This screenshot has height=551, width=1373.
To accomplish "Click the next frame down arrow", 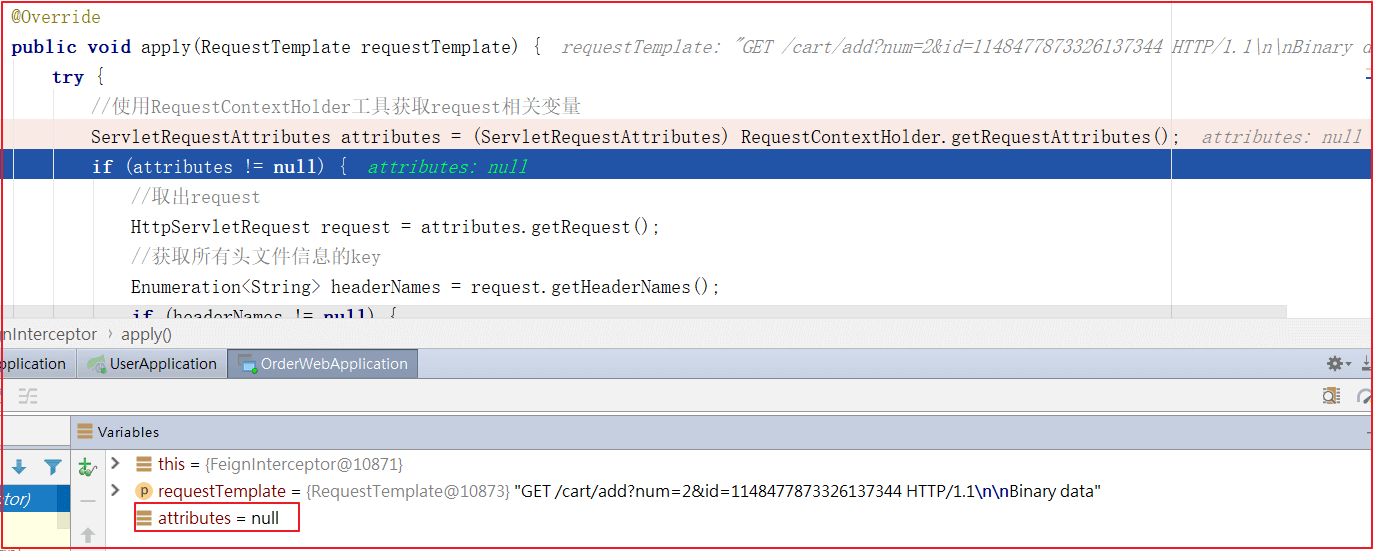I will click(x=19, y=467).
